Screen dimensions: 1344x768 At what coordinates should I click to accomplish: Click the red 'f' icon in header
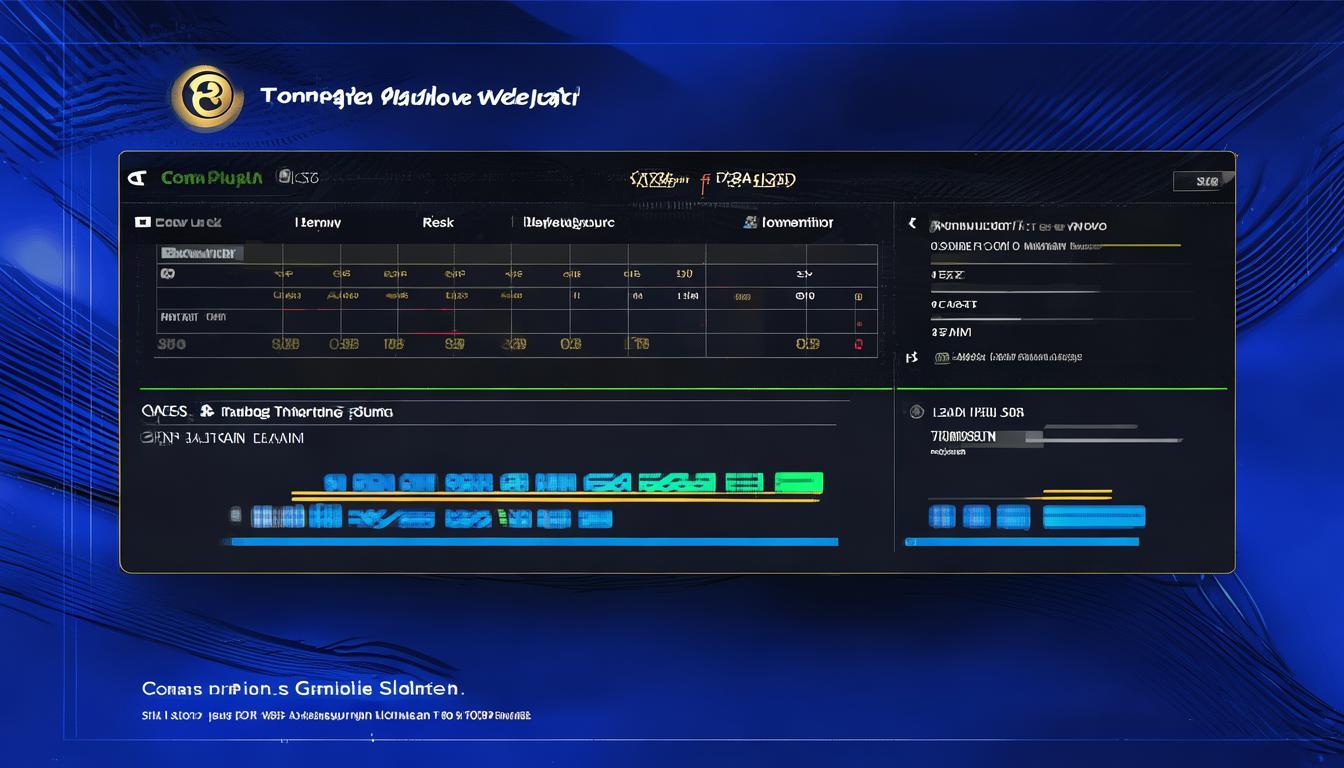(705, 180)
